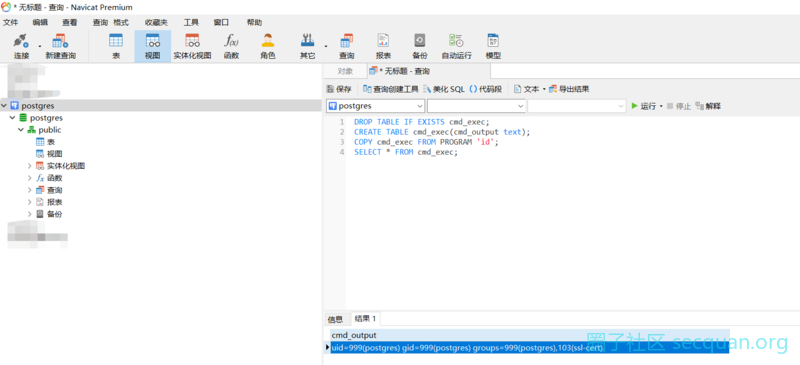Select the 视图 item in tree
Screen dimensions: 800x365
click(49, 154)
